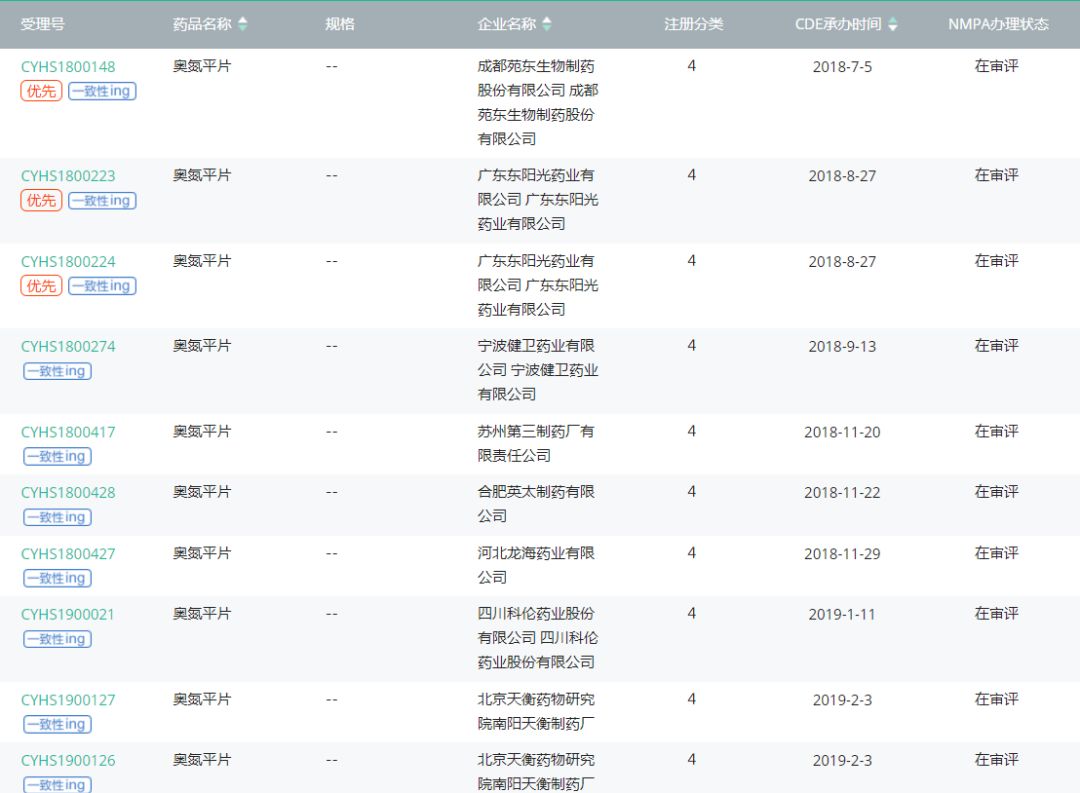Select 河北龙海药业有限公司 company cell

(536, 566)
